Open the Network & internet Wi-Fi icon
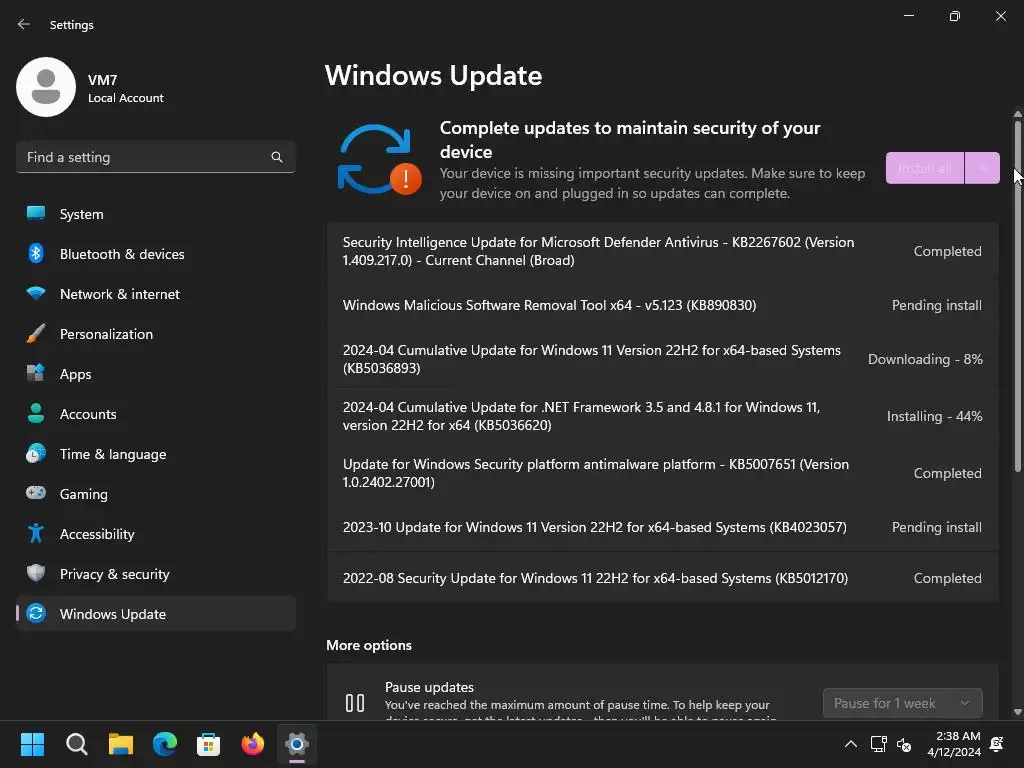Viewport: 1024px width, 768px height. (x=36, y=293)
